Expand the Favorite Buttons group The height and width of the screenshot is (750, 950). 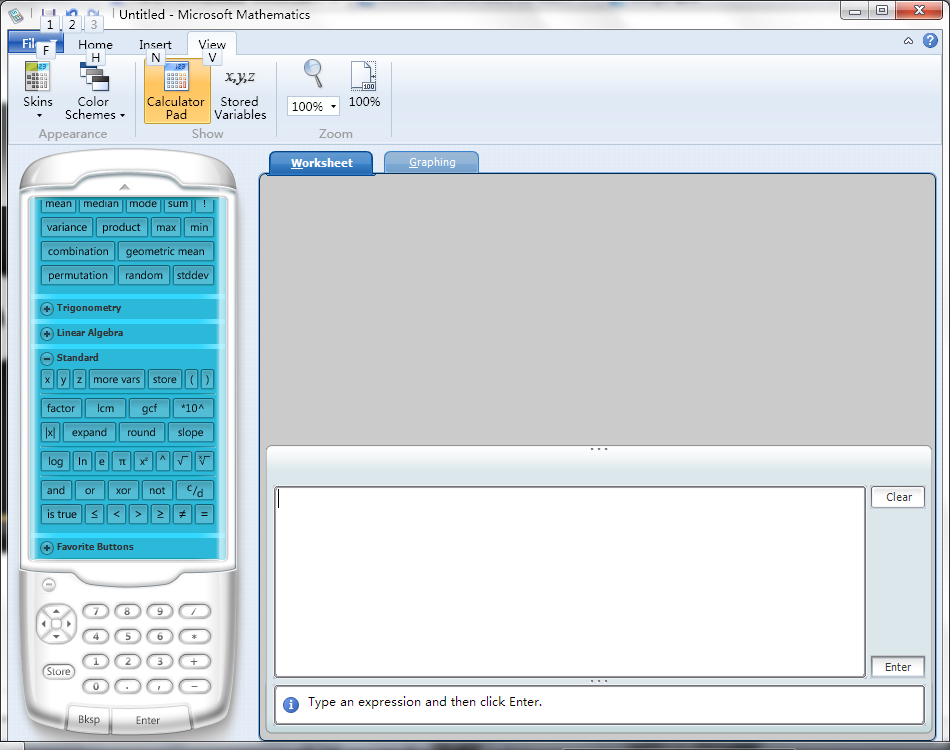(x=47, y=548)
